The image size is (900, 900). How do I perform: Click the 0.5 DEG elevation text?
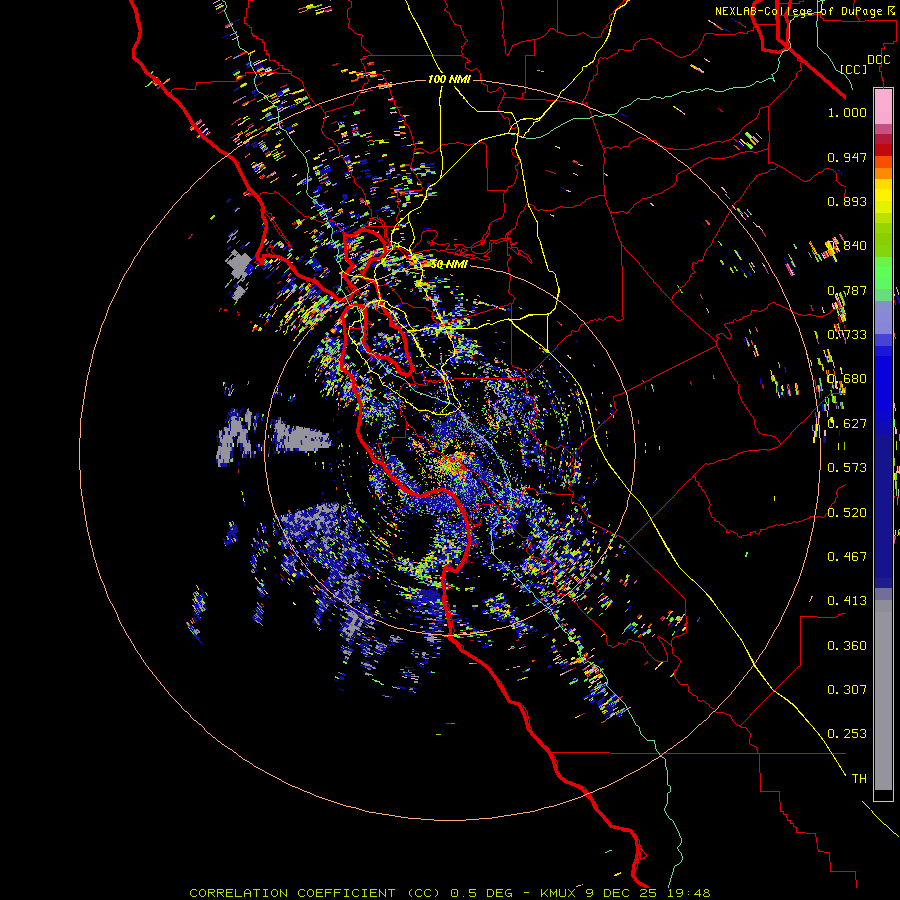click(x=482, y=893)
